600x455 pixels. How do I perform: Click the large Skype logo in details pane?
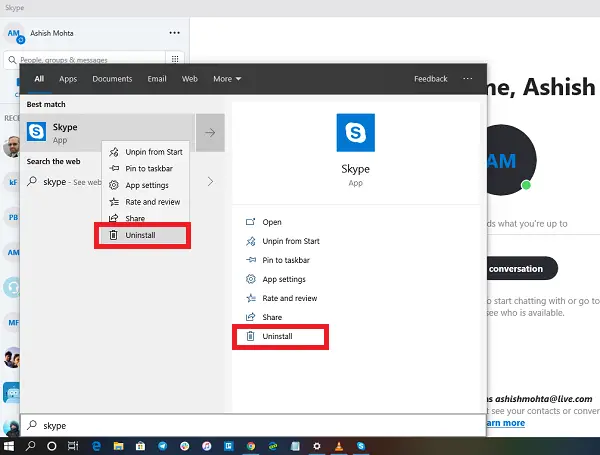pos(355,132)
